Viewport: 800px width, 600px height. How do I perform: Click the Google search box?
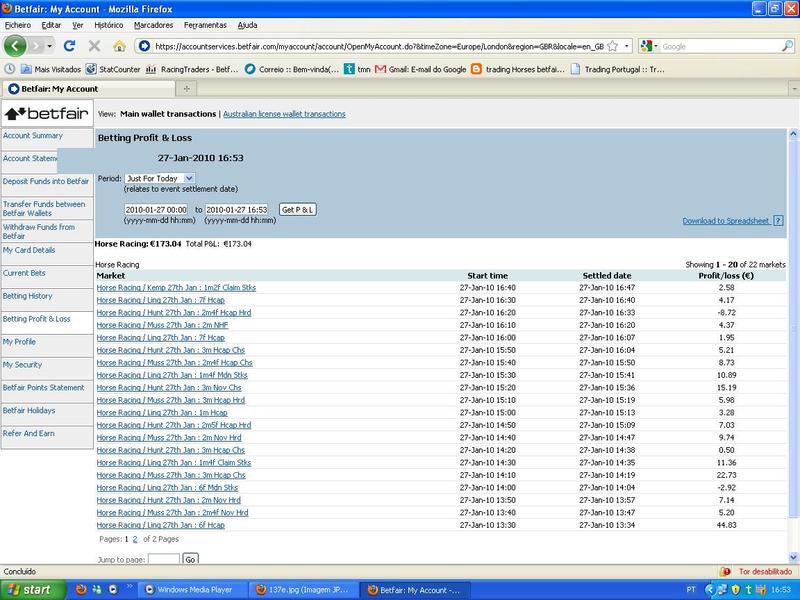(720, 46)
